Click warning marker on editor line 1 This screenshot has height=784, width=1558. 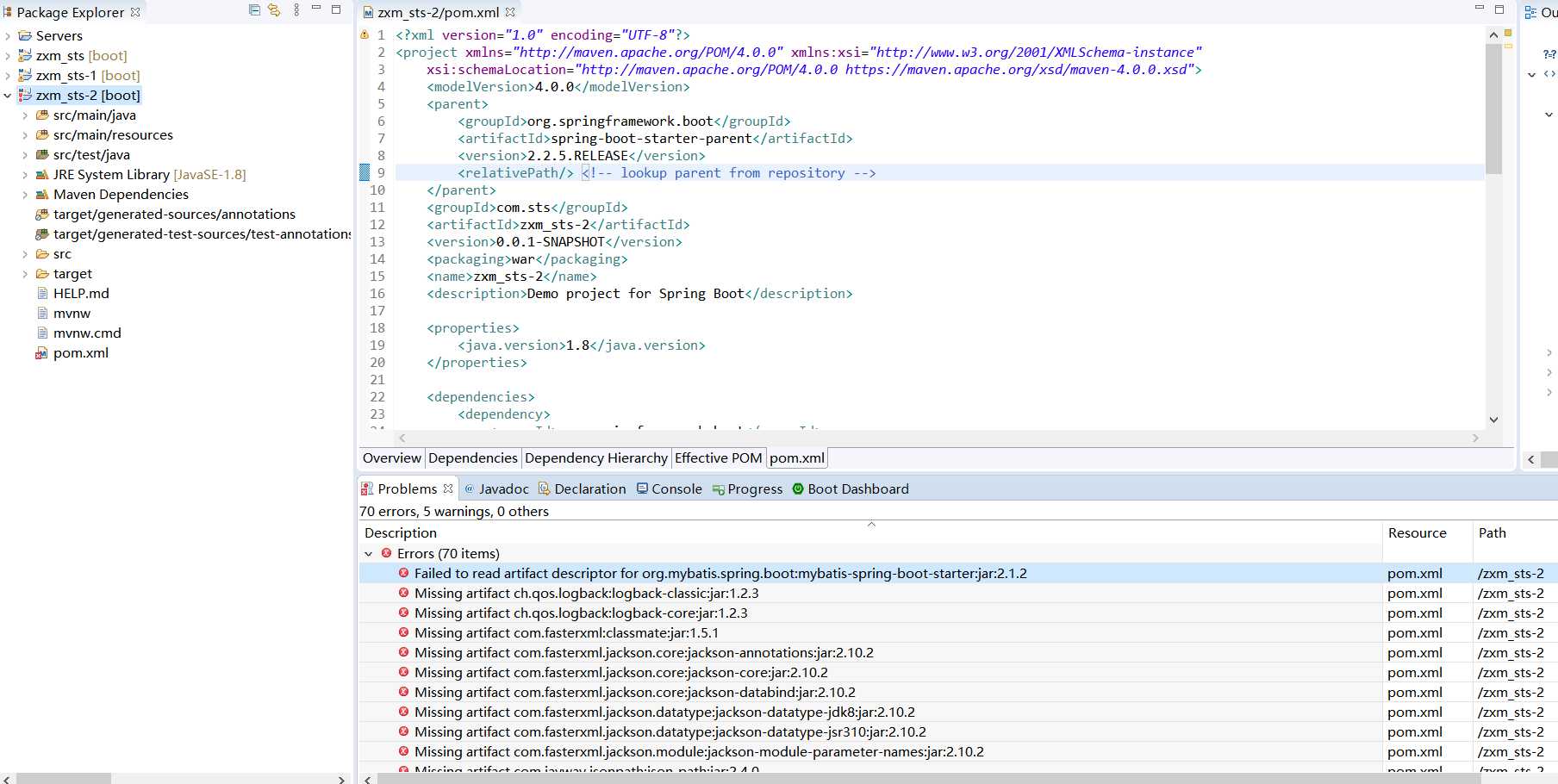(x=365, y=35)
